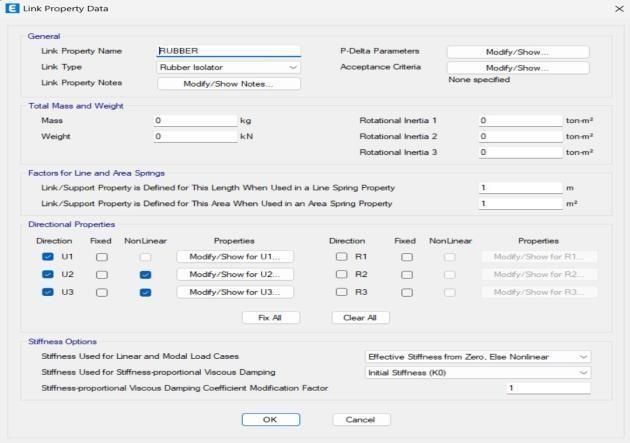The height and width of the screenshot is (443, 630).
Task: Click Modify/Show for P-Delta Parameters
Action: coord(517,51)
